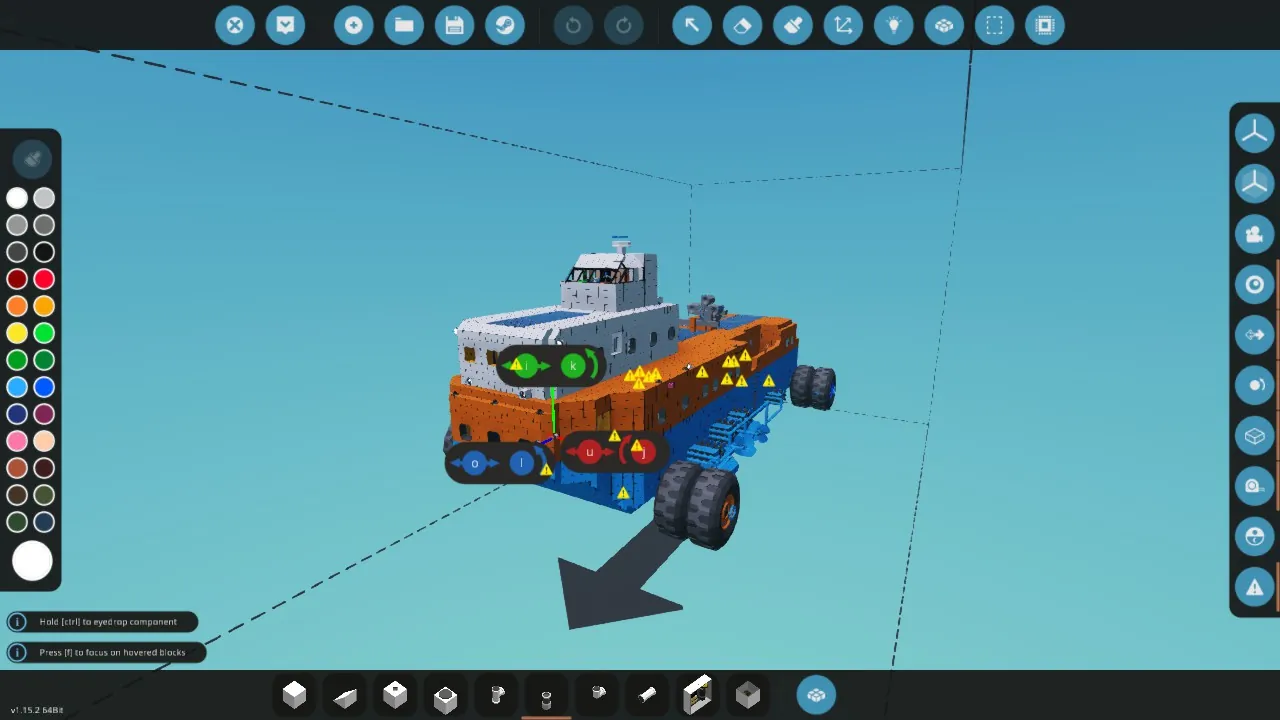Open the component inventory from bottom bar
1280x720 pixels.
(816, 695)
